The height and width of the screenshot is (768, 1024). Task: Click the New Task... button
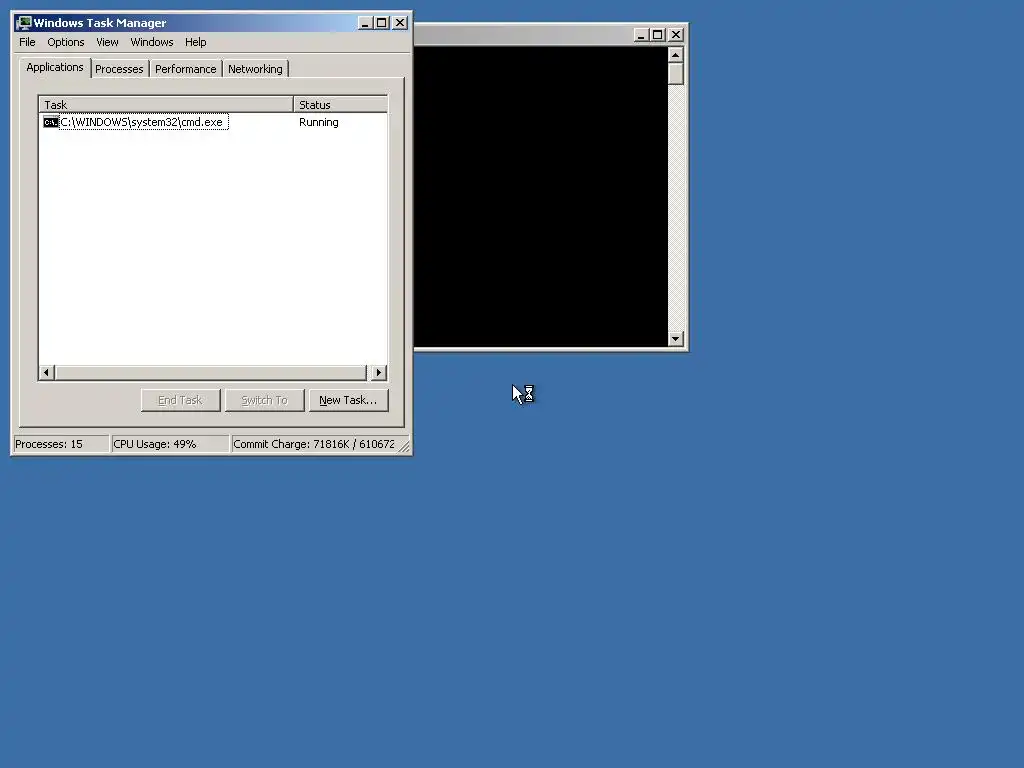348,400
